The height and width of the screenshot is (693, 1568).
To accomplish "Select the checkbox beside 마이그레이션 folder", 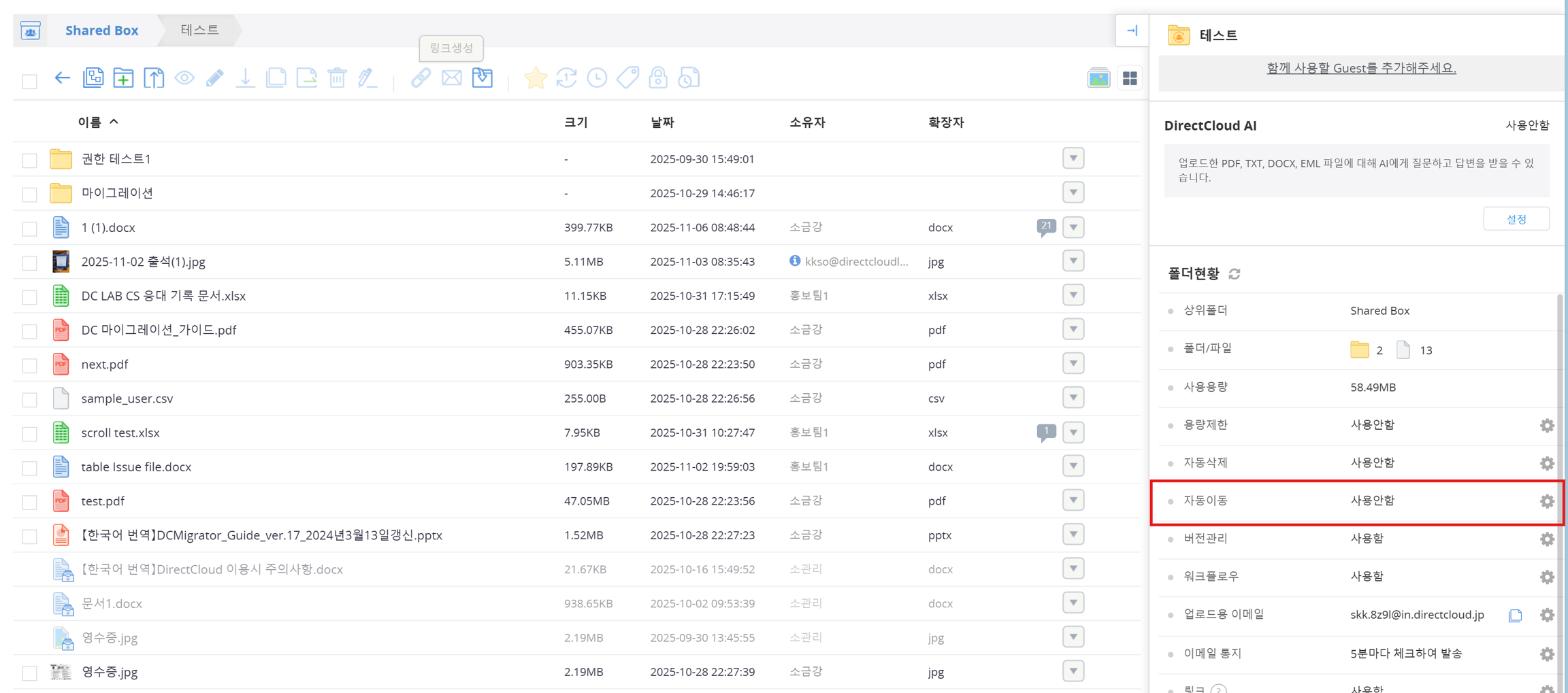I will point(29,195).
